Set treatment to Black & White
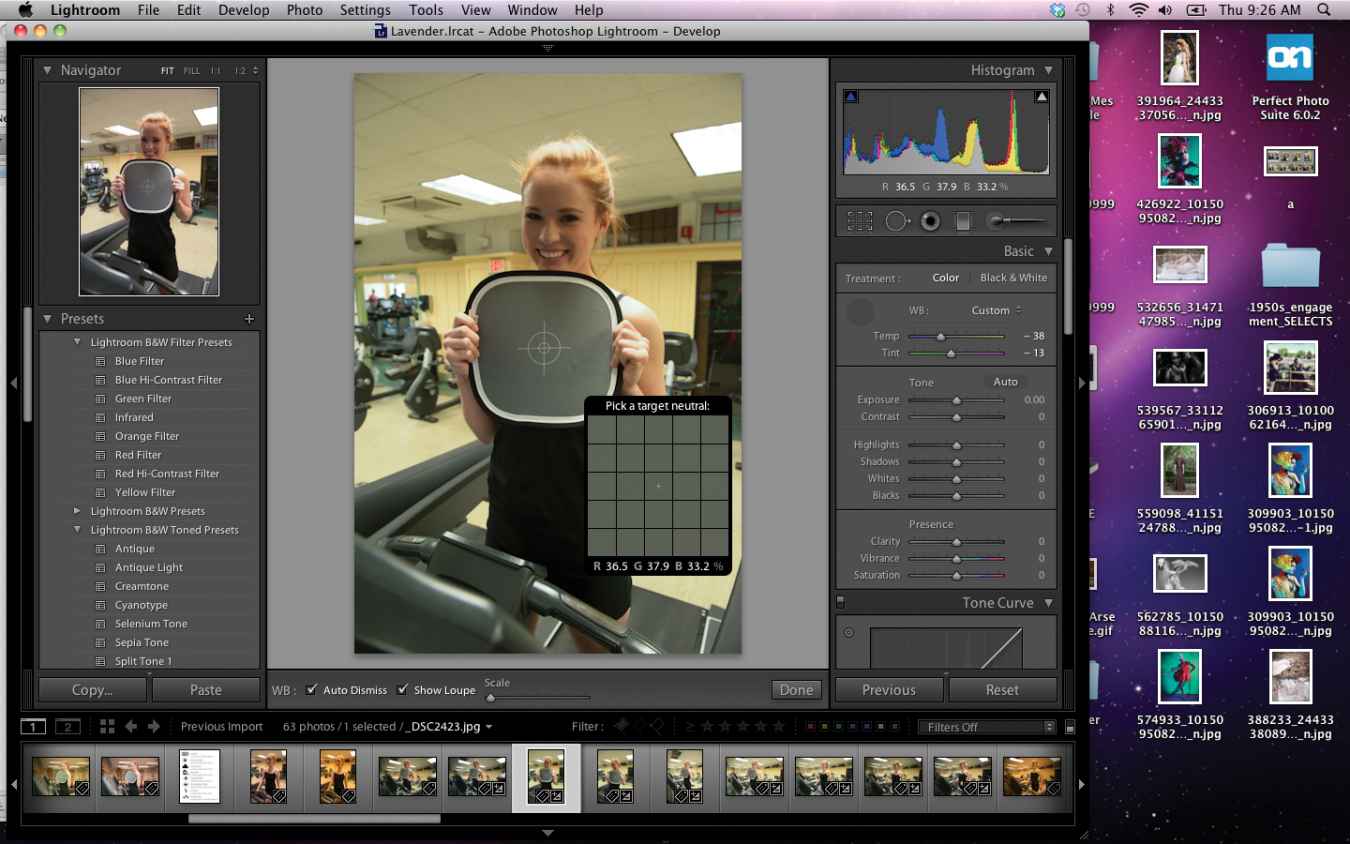 (1013, 278)
